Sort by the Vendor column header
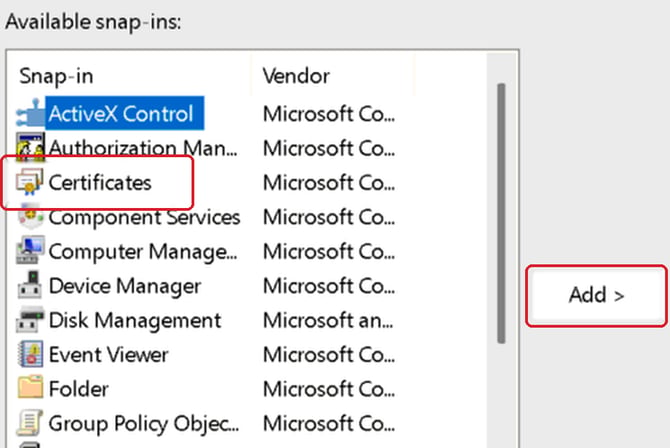 (326, 76)
